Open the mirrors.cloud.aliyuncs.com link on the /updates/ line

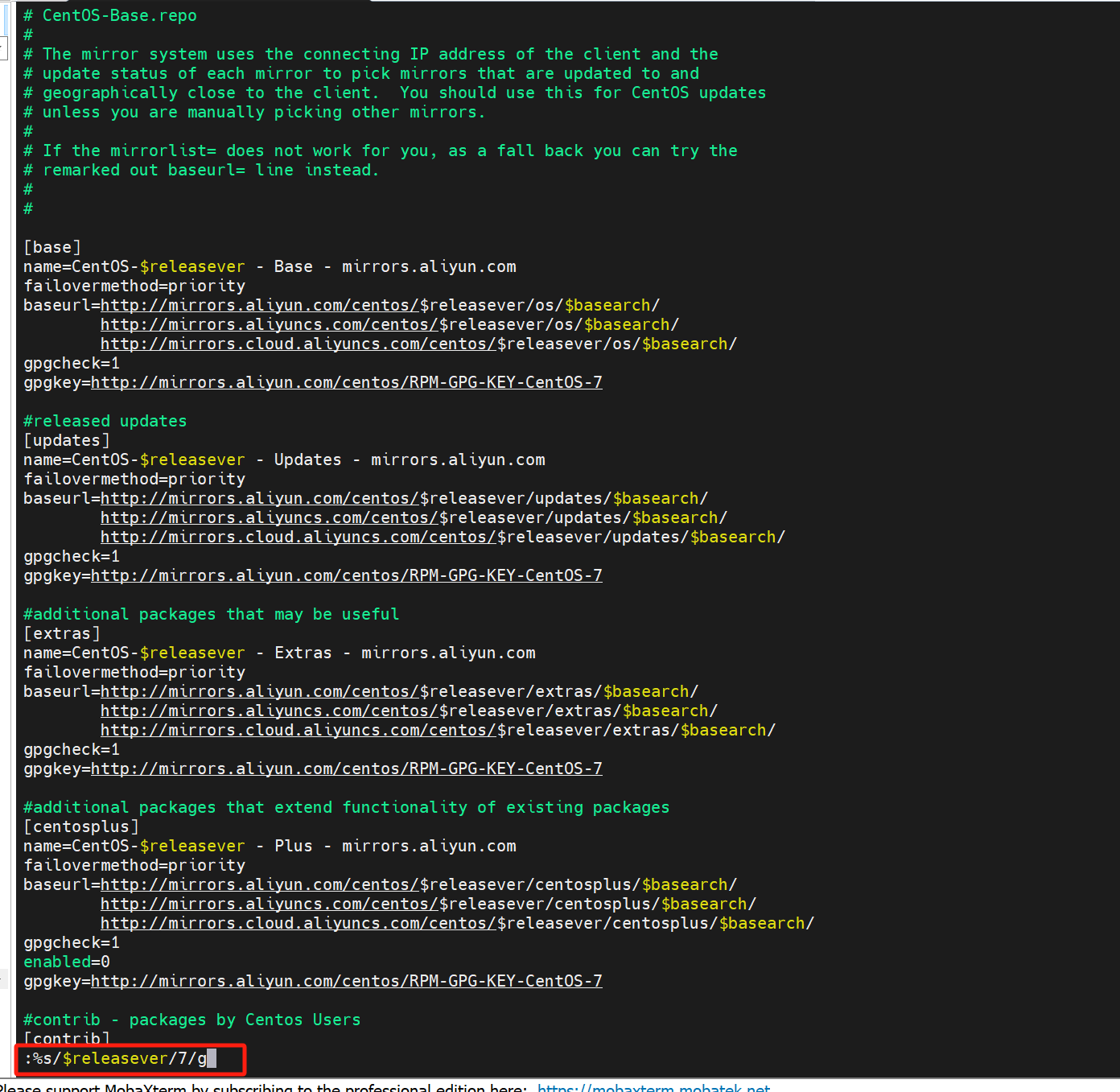tap(299, 537)
